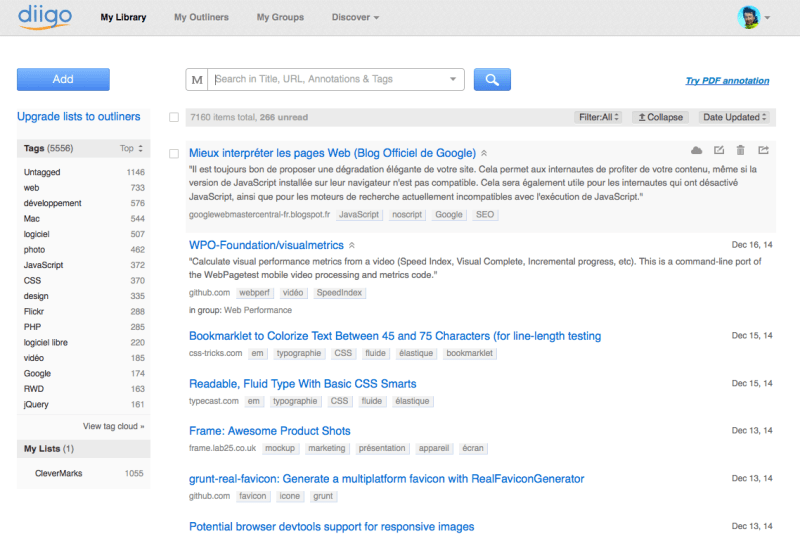Image resolution: width=800 pixels, height=534 pixels.
Task: Click the edit pencil icon on first bookmark
Action: 719,150
